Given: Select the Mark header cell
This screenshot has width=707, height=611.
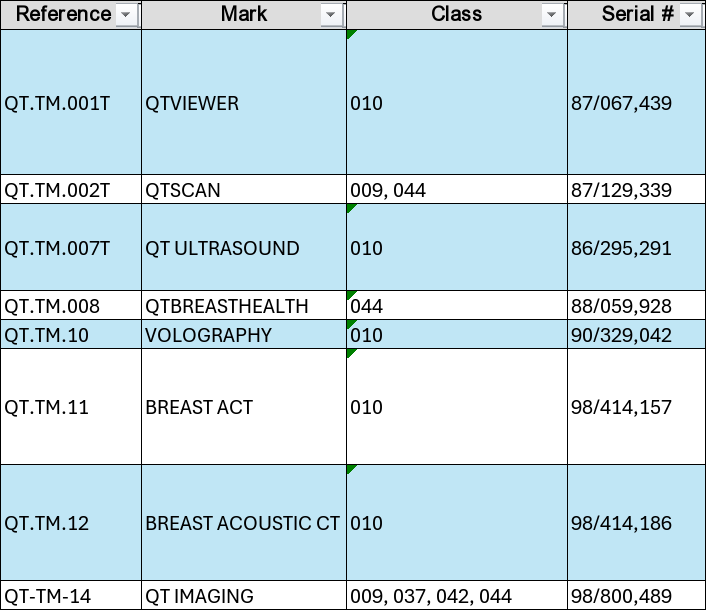Looking at the screenshot, I should tap(232, 15).
